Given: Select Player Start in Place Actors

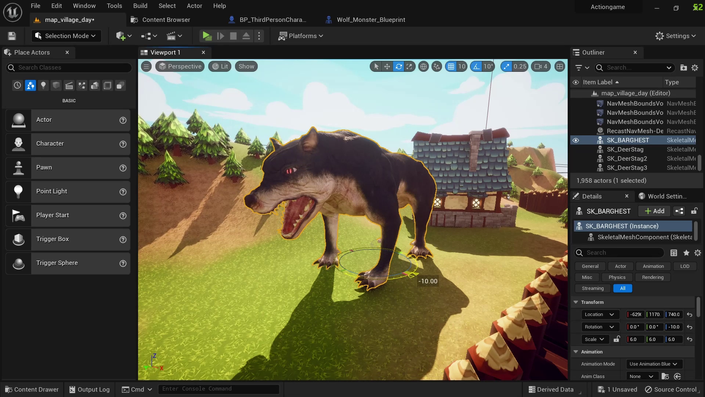Looking at the screenshot, I should (68, 215).
